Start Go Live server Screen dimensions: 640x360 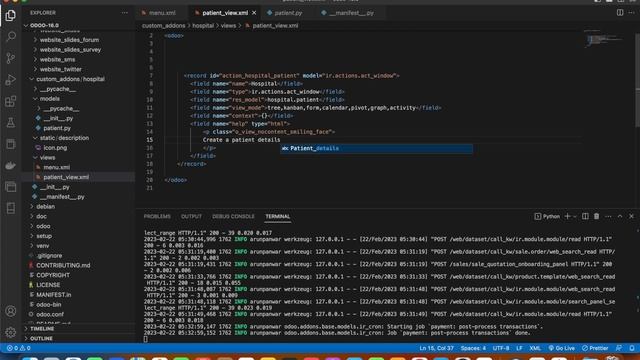[561, 348]
